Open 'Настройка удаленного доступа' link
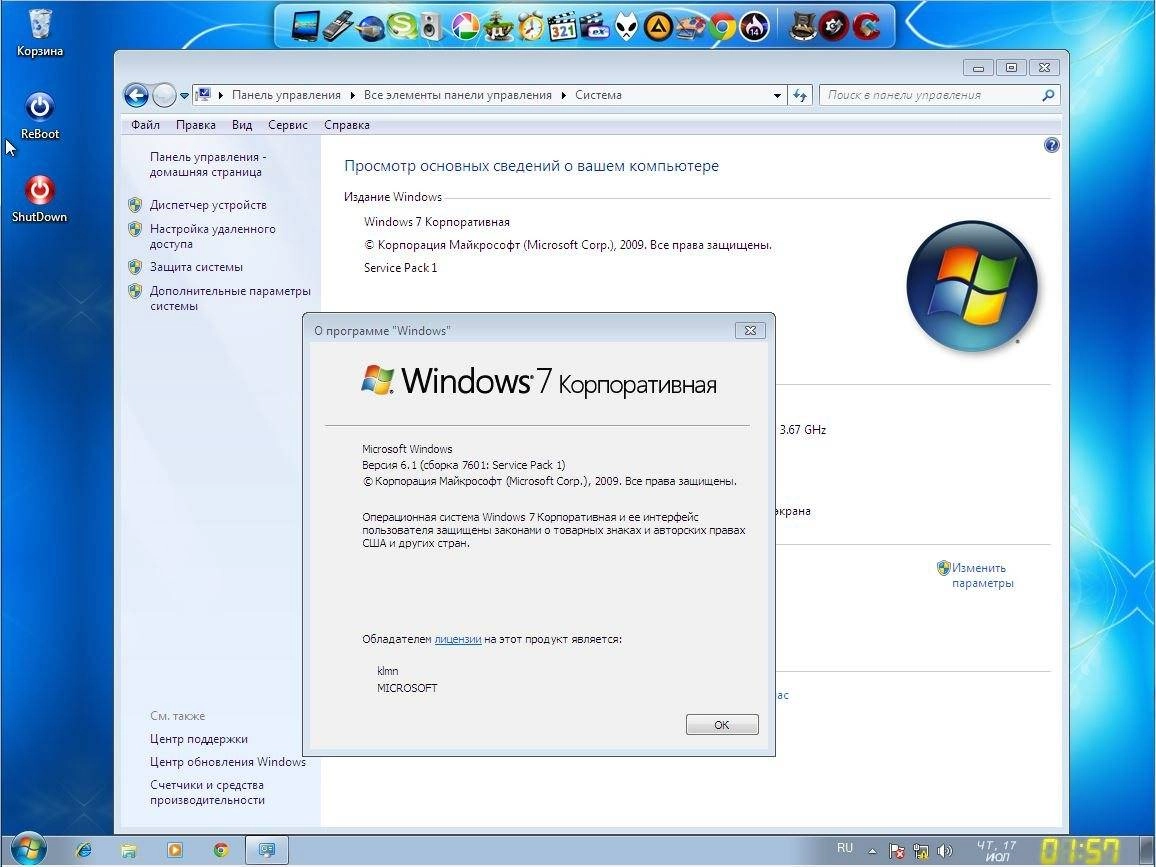 [212, 236]
